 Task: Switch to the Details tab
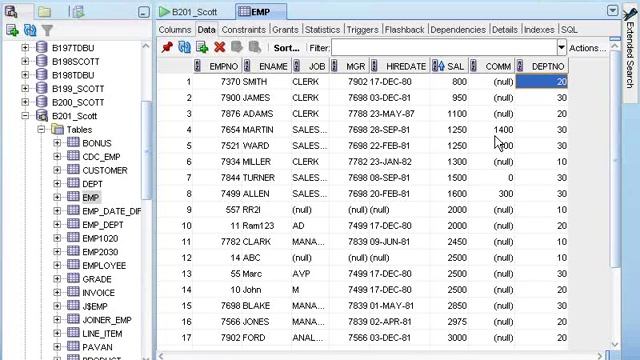point(504,29)
